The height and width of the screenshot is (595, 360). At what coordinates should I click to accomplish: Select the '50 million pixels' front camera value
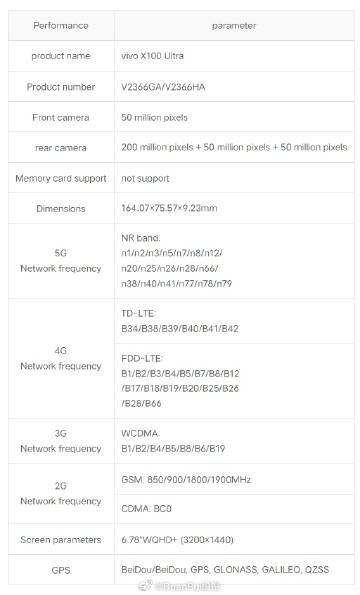[154, 118]
